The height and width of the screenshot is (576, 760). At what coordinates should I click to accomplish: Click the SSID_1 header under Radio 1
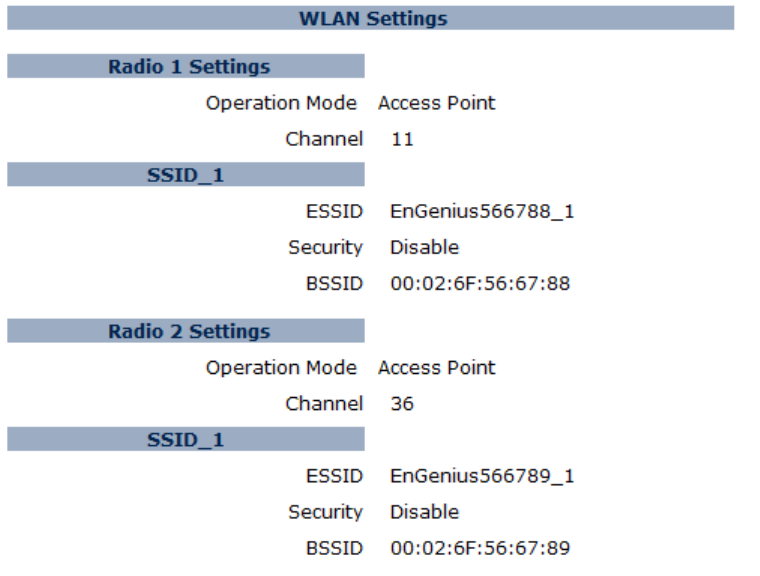tap(186, 175)
